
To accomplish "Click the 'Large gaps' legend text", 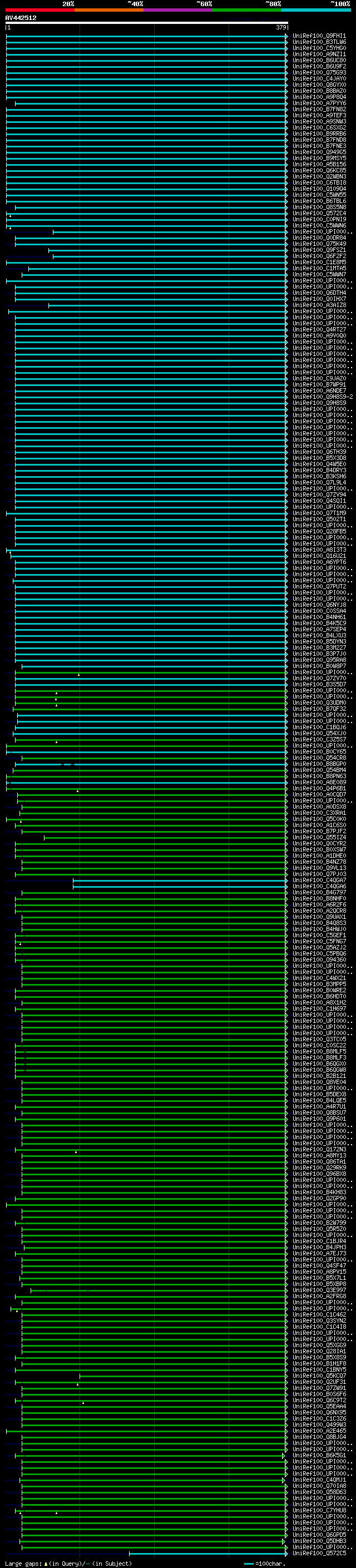I will coord(23,1563).
